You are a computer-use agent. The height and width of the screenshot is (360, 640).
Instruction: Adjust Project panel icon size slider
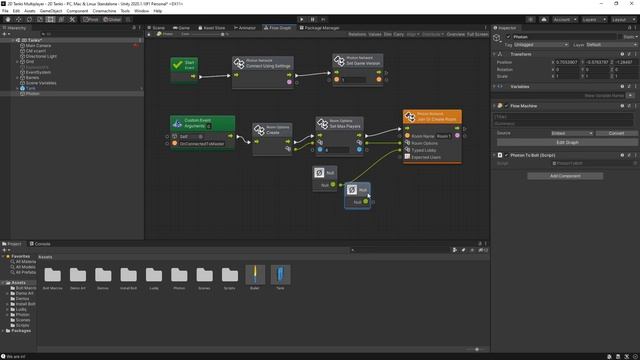[476, 350]
